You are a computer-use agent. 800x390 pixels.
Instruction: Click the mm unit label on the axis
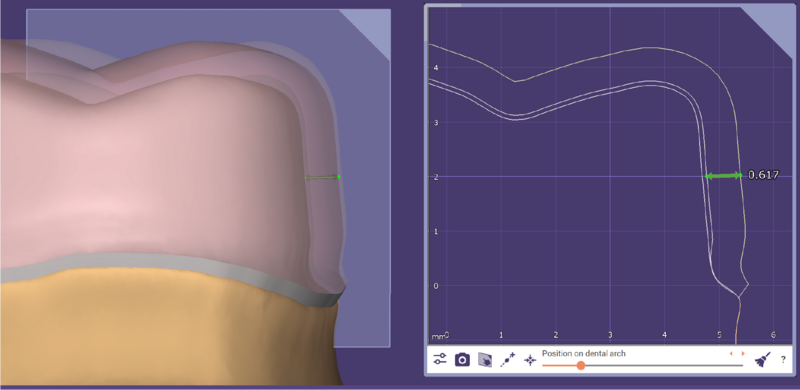438,337
